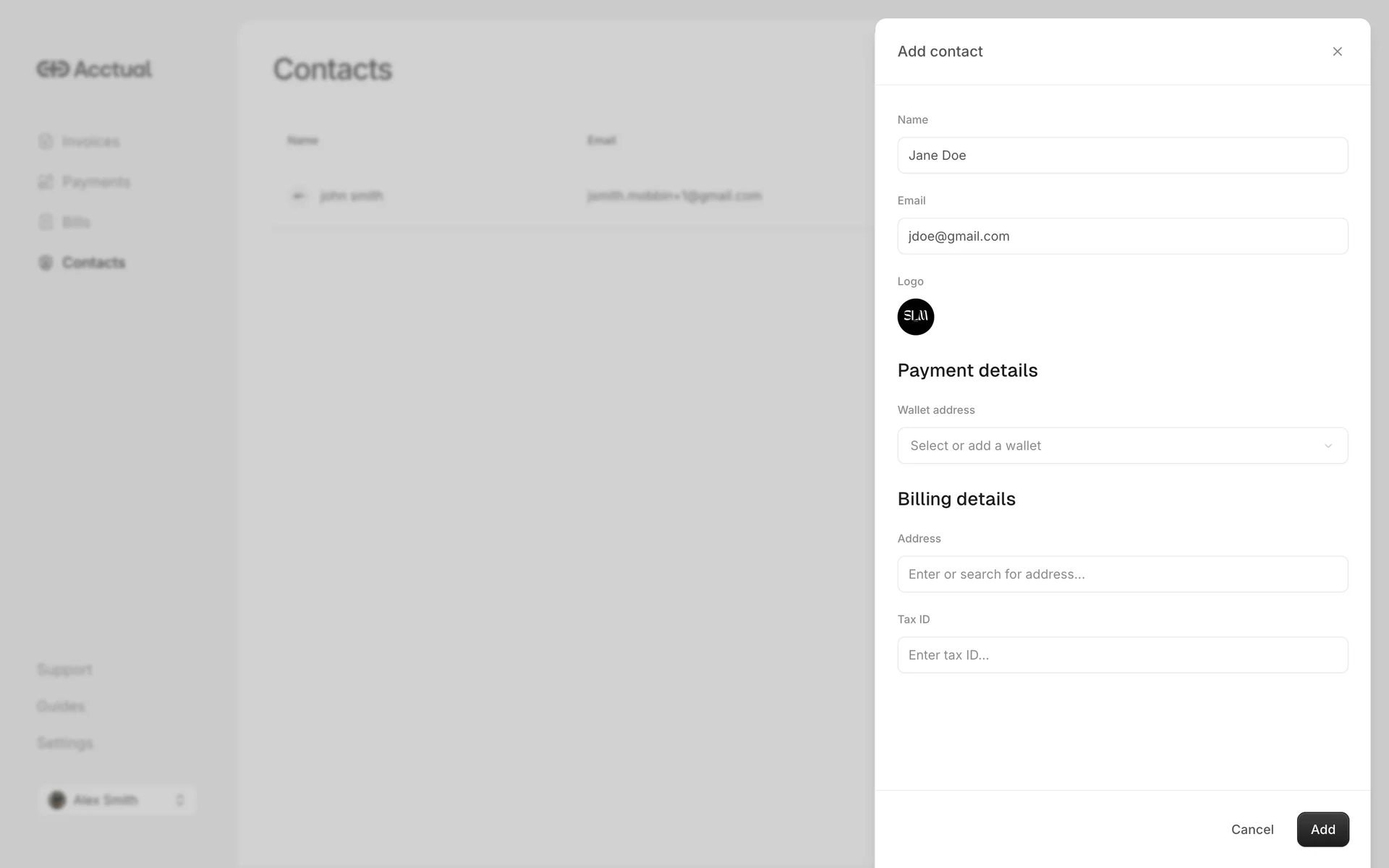This screenshot has height=868, width=1389.
Task: Close the Add contact panel
Action: (x=1337, y=51)
